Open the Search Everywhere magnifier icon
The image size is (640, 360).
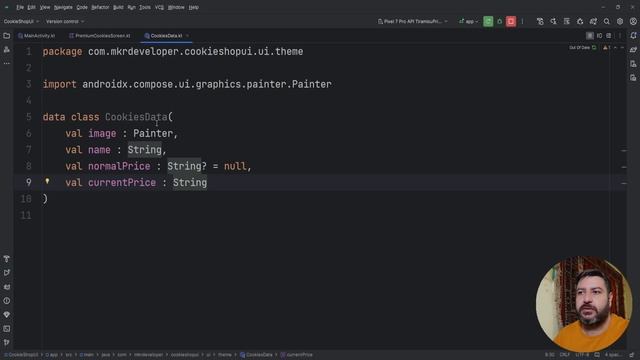pyautogui.click(x=607, y=21)
